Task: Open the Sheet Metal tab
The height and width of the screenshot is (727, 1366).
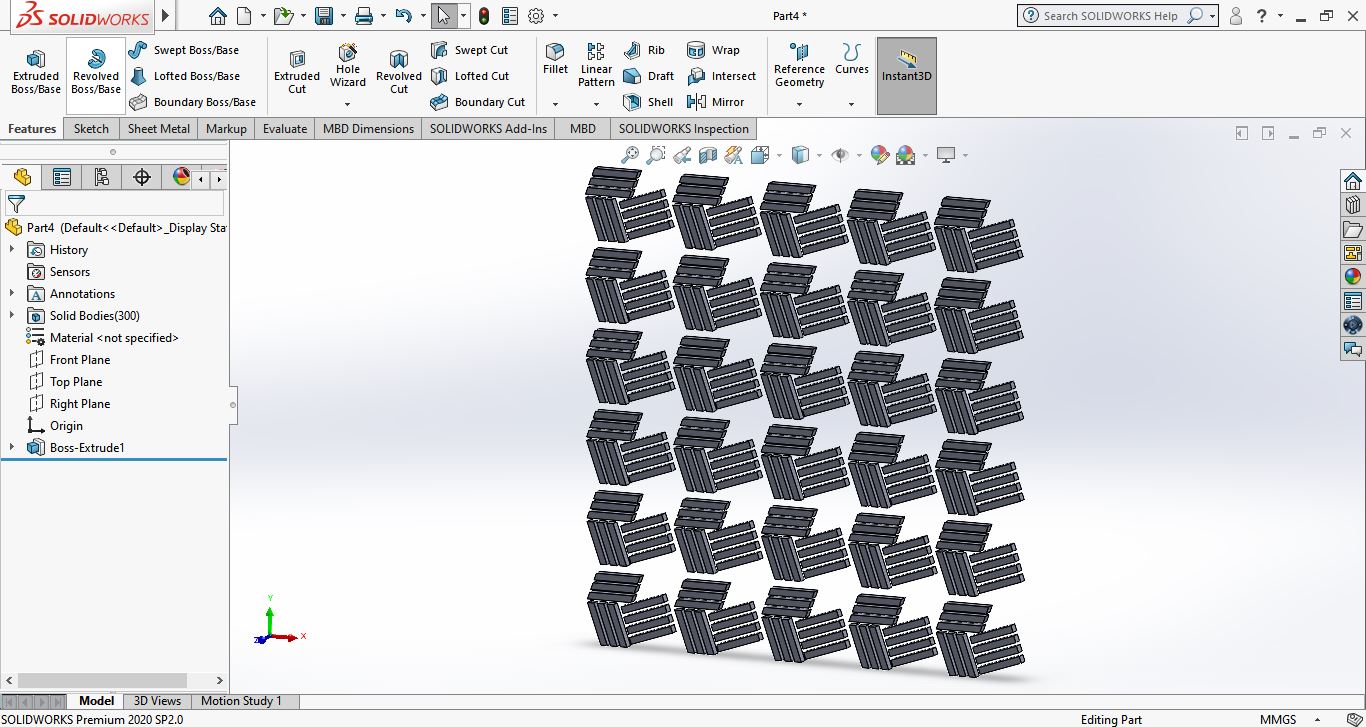Action: [x=159, y=129]
